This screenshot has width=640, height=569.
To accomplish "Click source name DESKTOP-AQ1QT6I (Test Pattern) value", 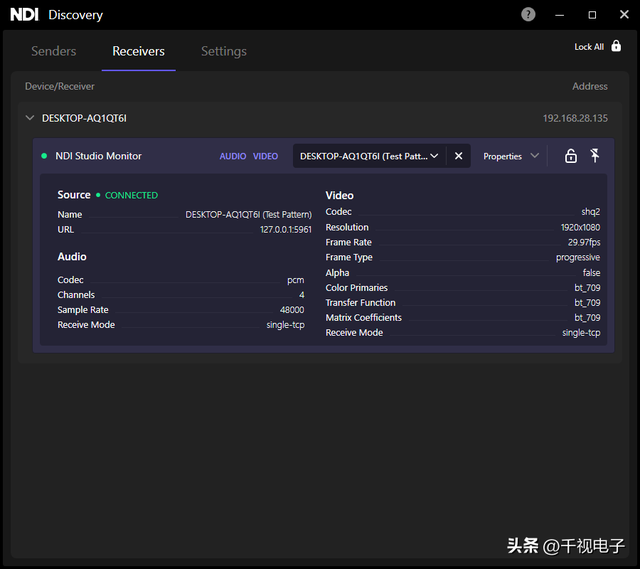I will (x=249, y=215).
